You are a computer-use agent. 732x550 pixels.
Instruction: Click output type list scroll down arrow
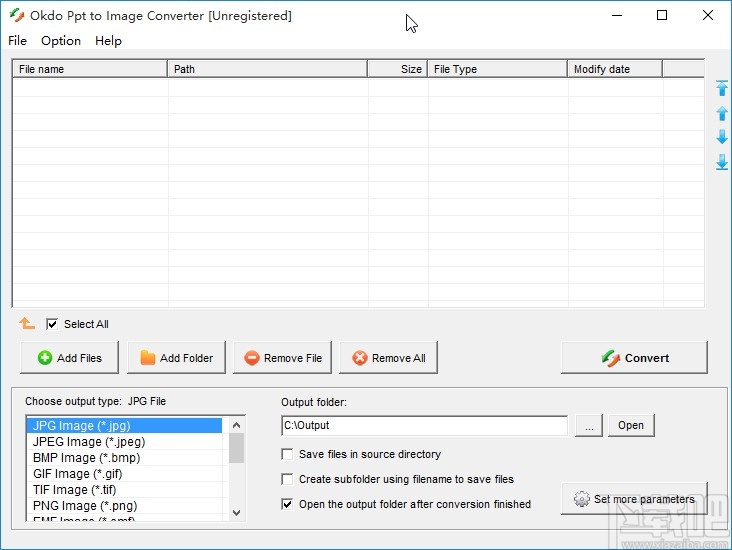(236, 513)
